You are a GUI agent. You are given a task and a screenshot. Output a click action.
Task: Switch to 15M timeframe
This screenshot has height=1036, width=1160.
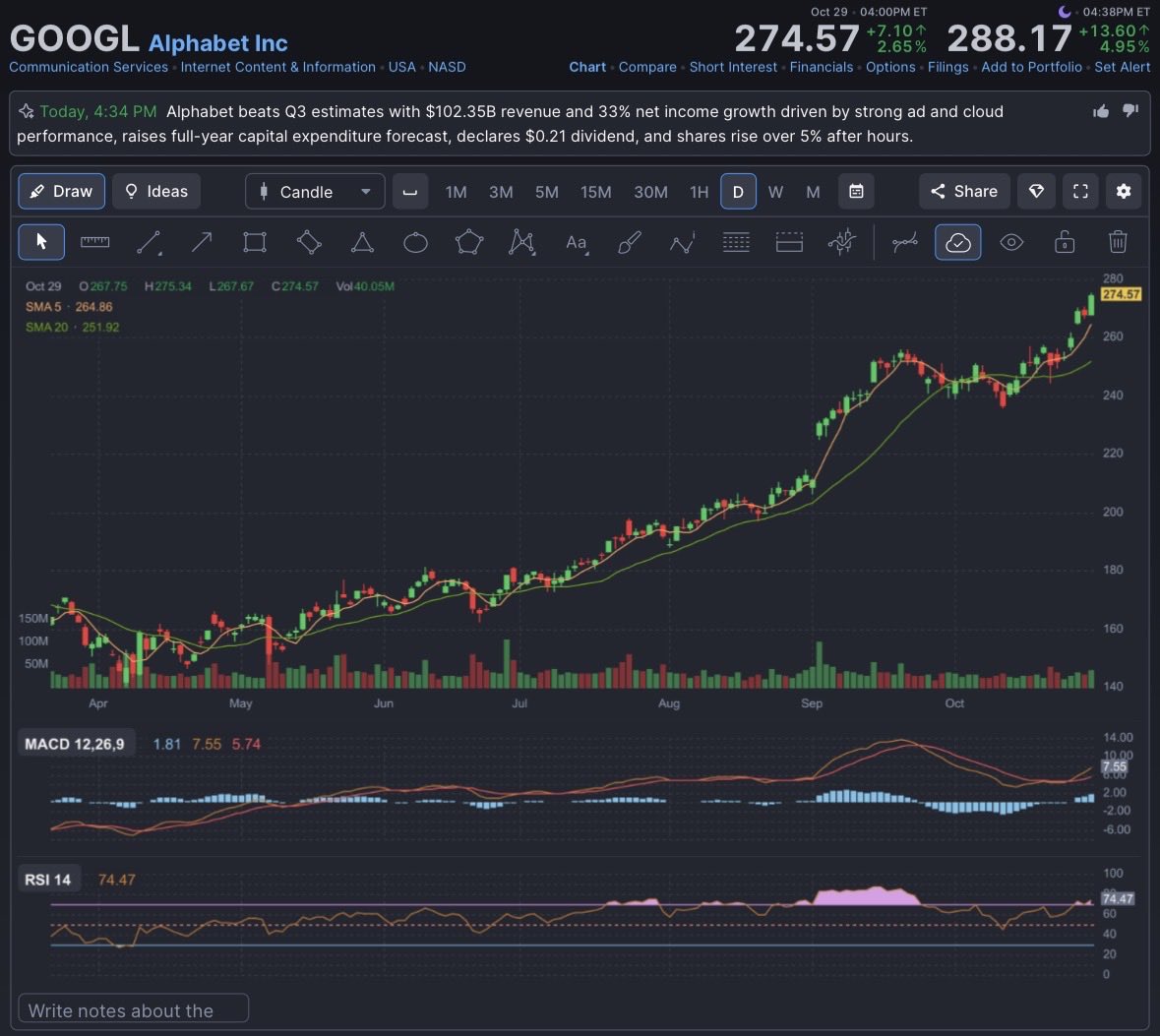[595, 193]
